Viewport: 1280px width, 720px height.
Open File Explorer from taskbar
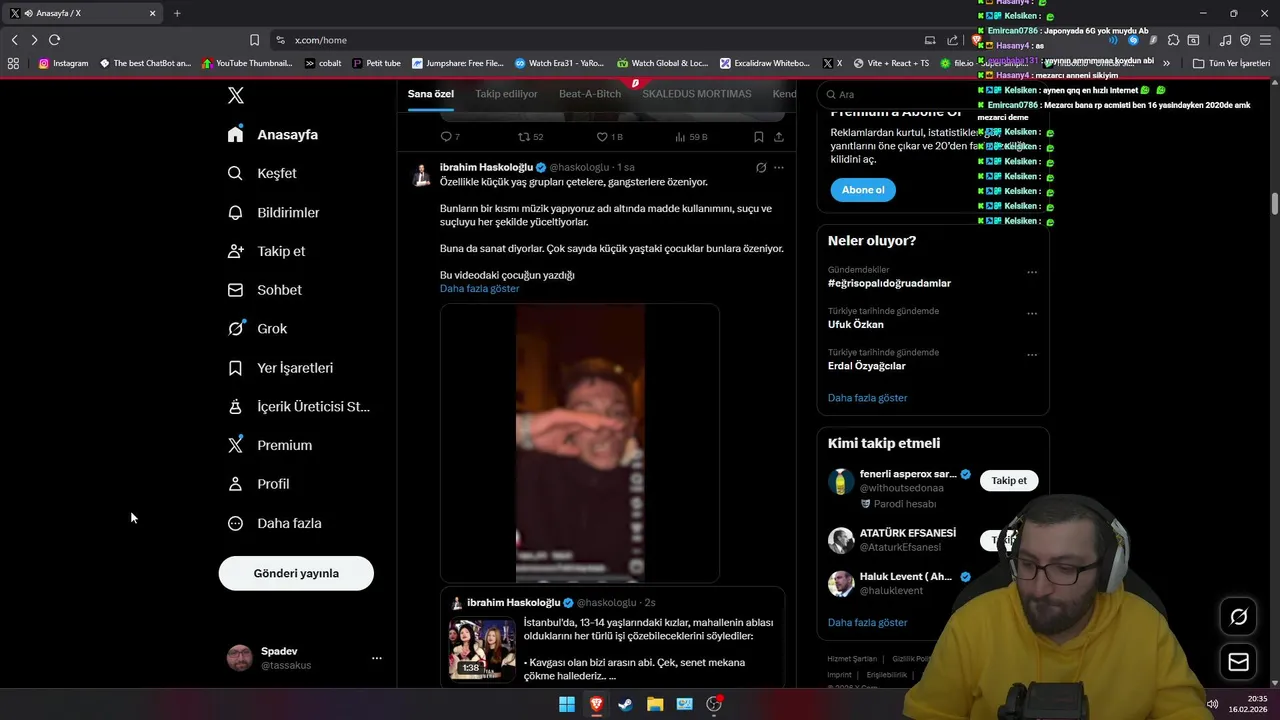655,704
